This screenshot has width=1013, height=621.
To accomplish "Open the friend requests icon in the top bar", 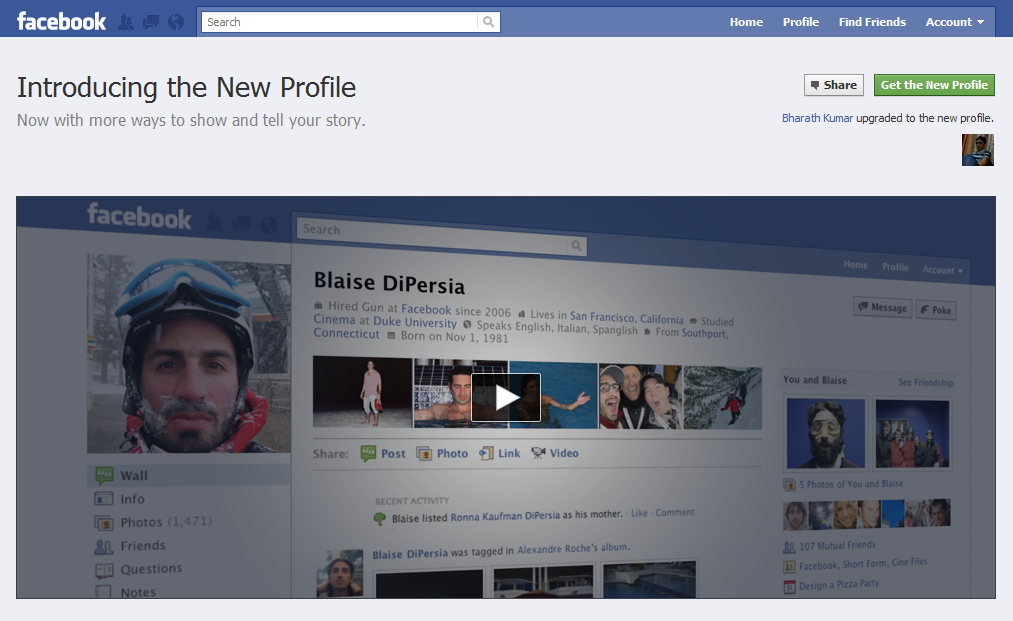I will tap(126, 22).
